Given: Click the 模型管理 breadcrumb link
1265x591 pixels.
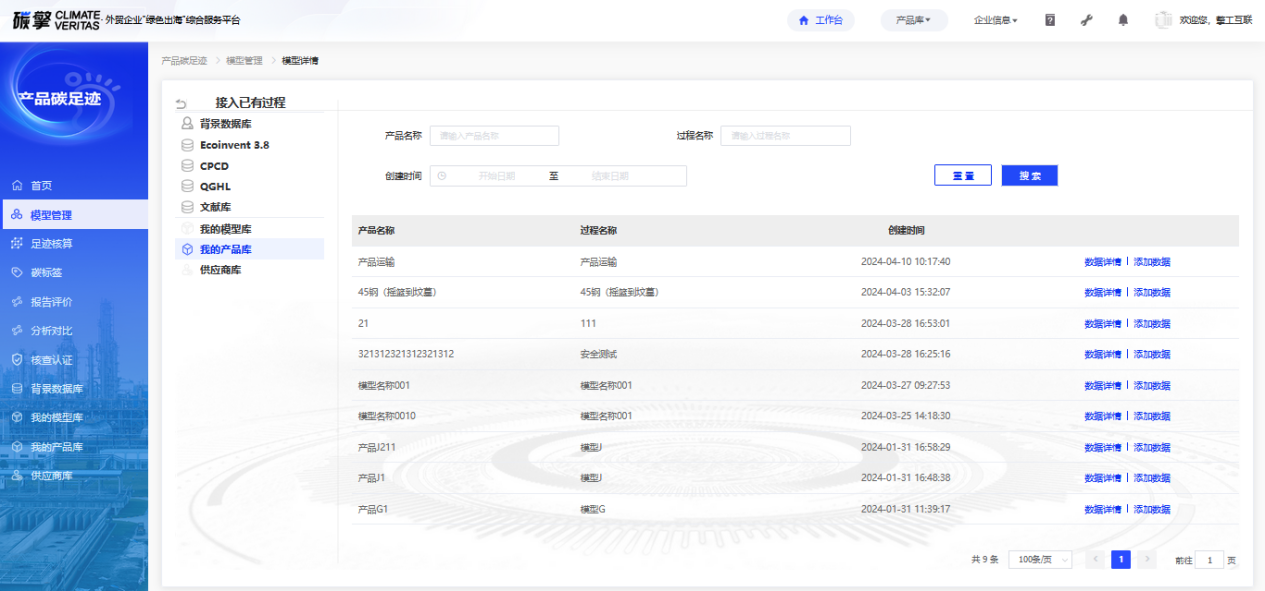Looking at the screenshot, I should pyautogui.click(x=244, y=61).
